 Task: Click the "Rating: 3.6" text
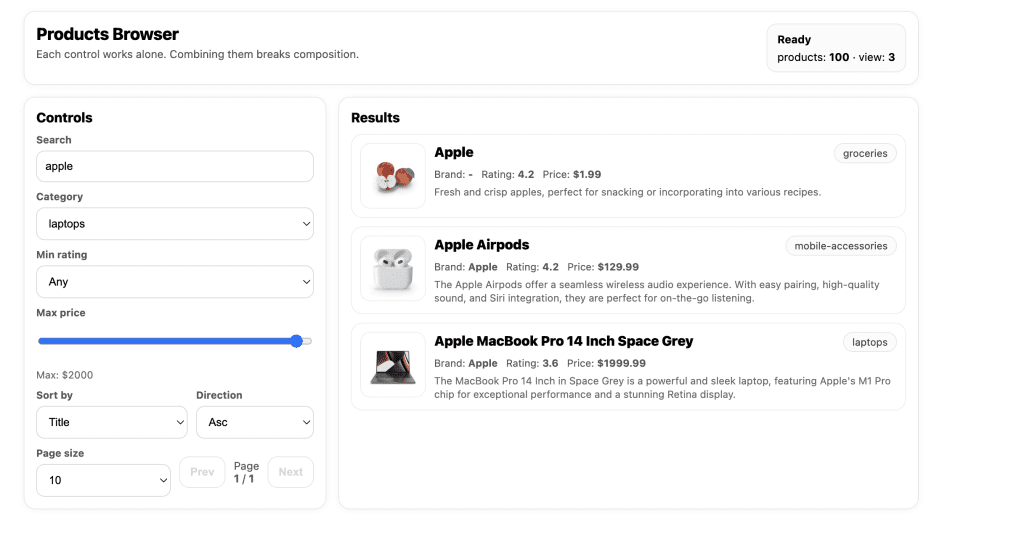(x=532, y=363)
